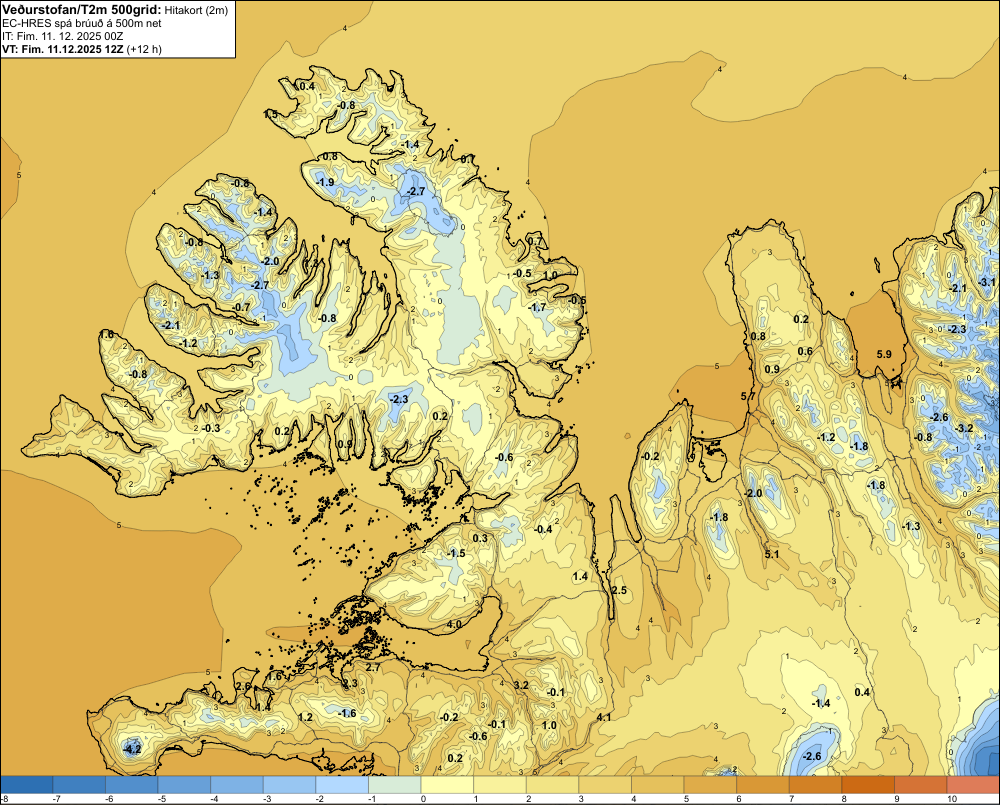Click the legend scale label 10

pyautogui.click(x=952, y=799)
